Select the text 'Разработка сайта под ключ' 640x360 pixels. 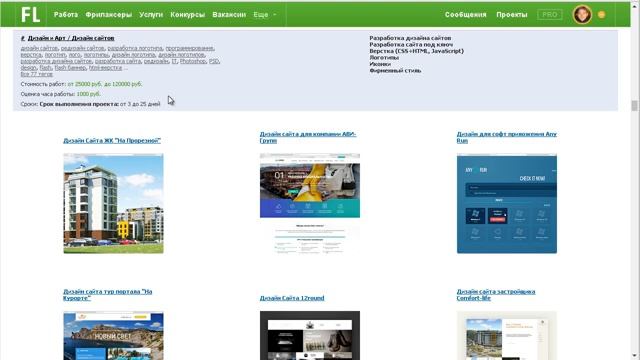[411, 44]
